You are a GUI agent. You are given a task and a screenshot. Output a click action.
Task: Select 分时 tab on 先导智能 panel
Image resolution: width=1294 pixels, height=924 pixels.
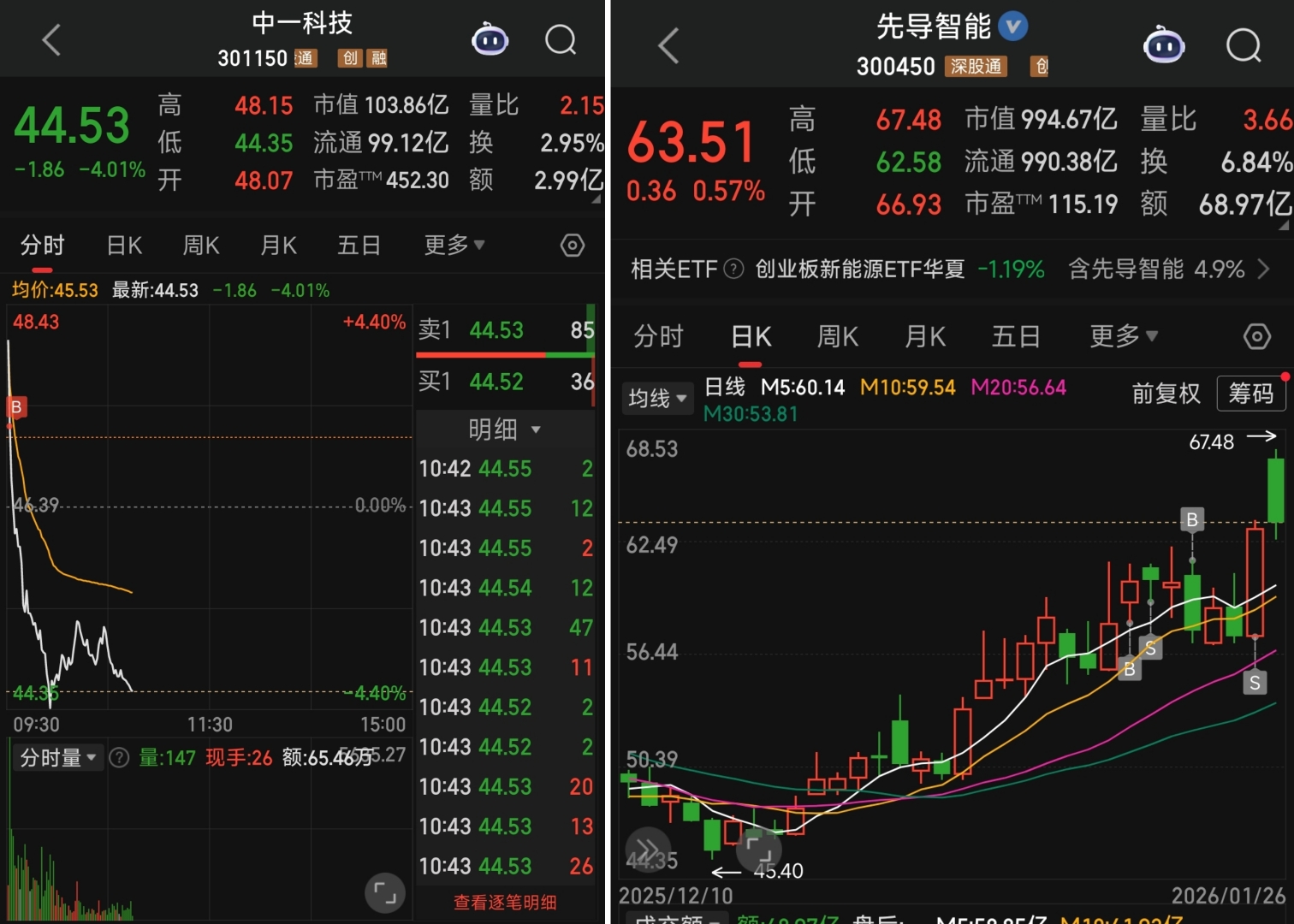[659, 336]
